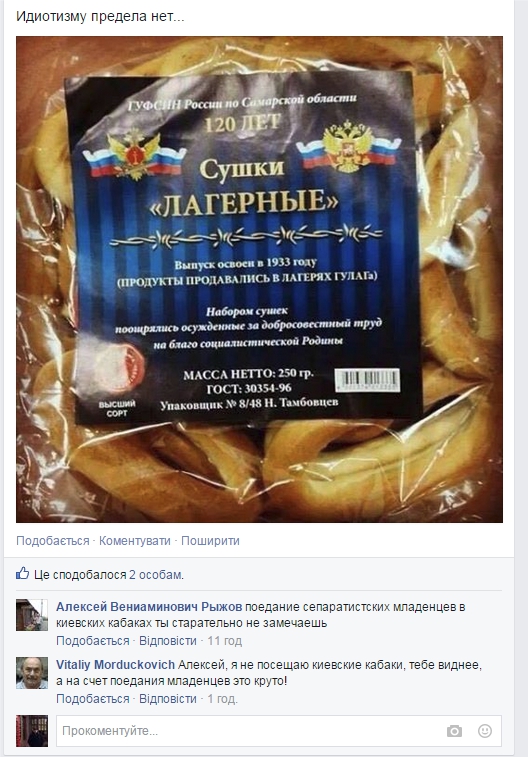The image size is (528, 757).
Task: Open Алексей Рыжов's profile picture
Action: pyautogui.click(x=32, y=615)
